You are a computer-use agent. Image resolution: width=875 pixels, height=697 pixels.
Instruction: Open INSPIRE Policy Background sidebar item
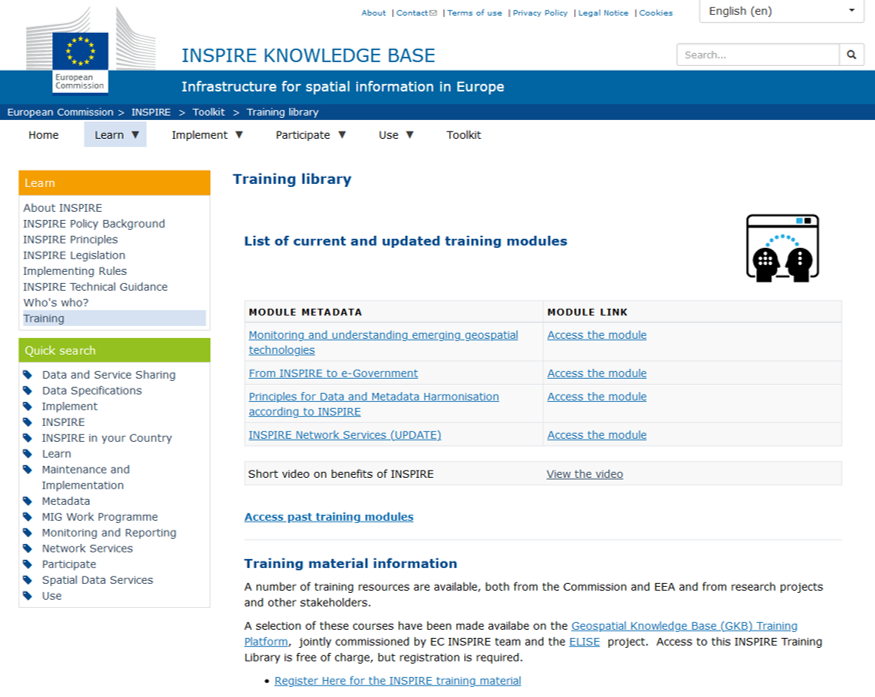pyautogui.click(x=94, y=223)
